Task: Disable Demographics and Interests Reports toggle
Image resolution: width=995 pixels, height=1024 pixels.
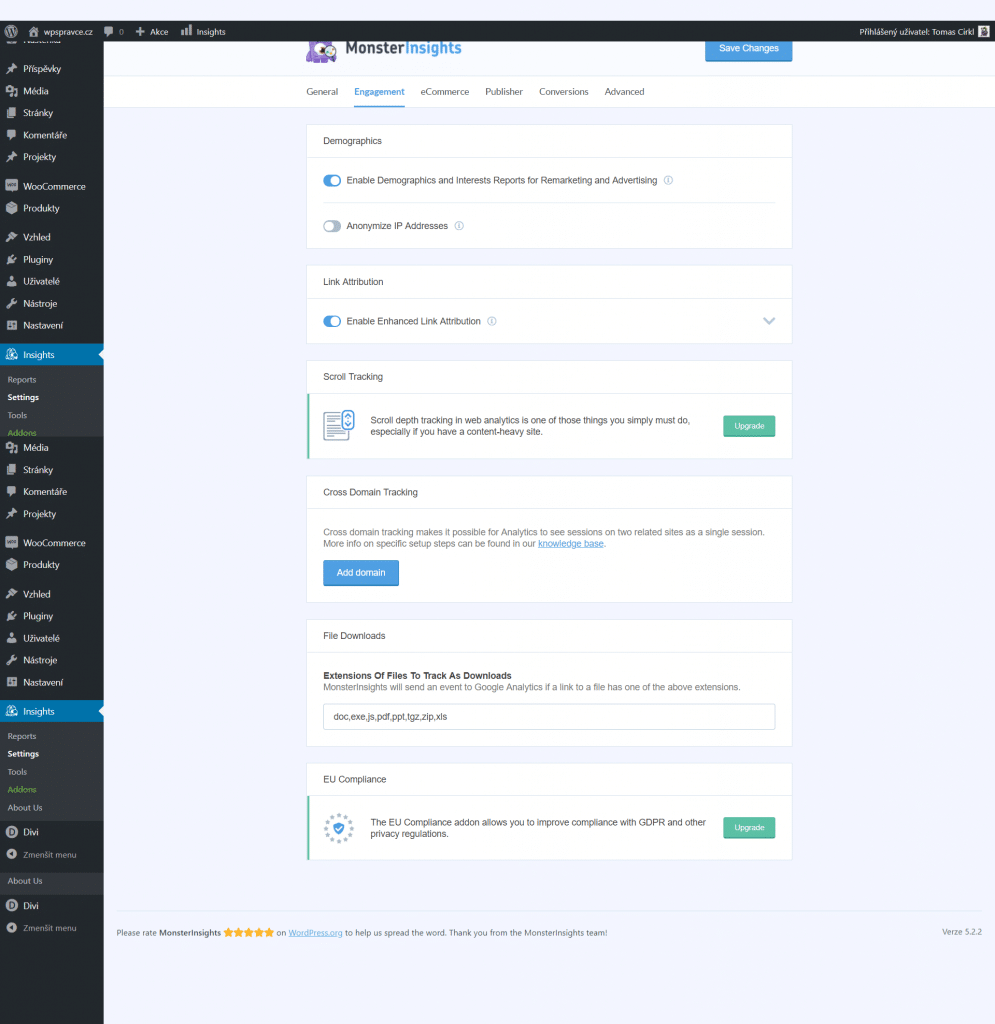Action: (332, 180)
